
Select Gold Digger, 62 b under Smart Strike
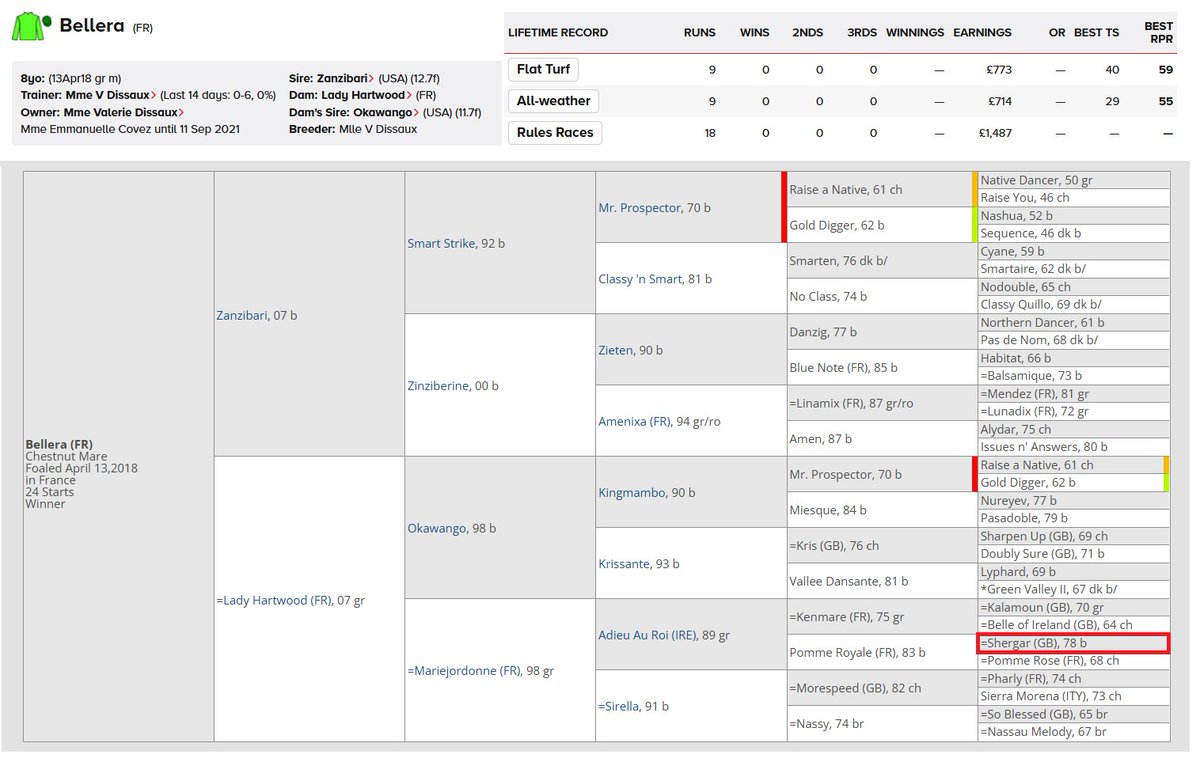pyautogui.click(x=882, y=225)
